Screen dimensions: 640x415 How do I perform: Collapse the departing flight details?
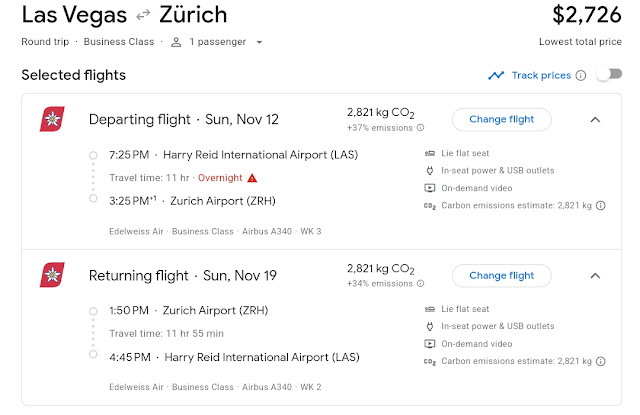[x=595, y=119]
